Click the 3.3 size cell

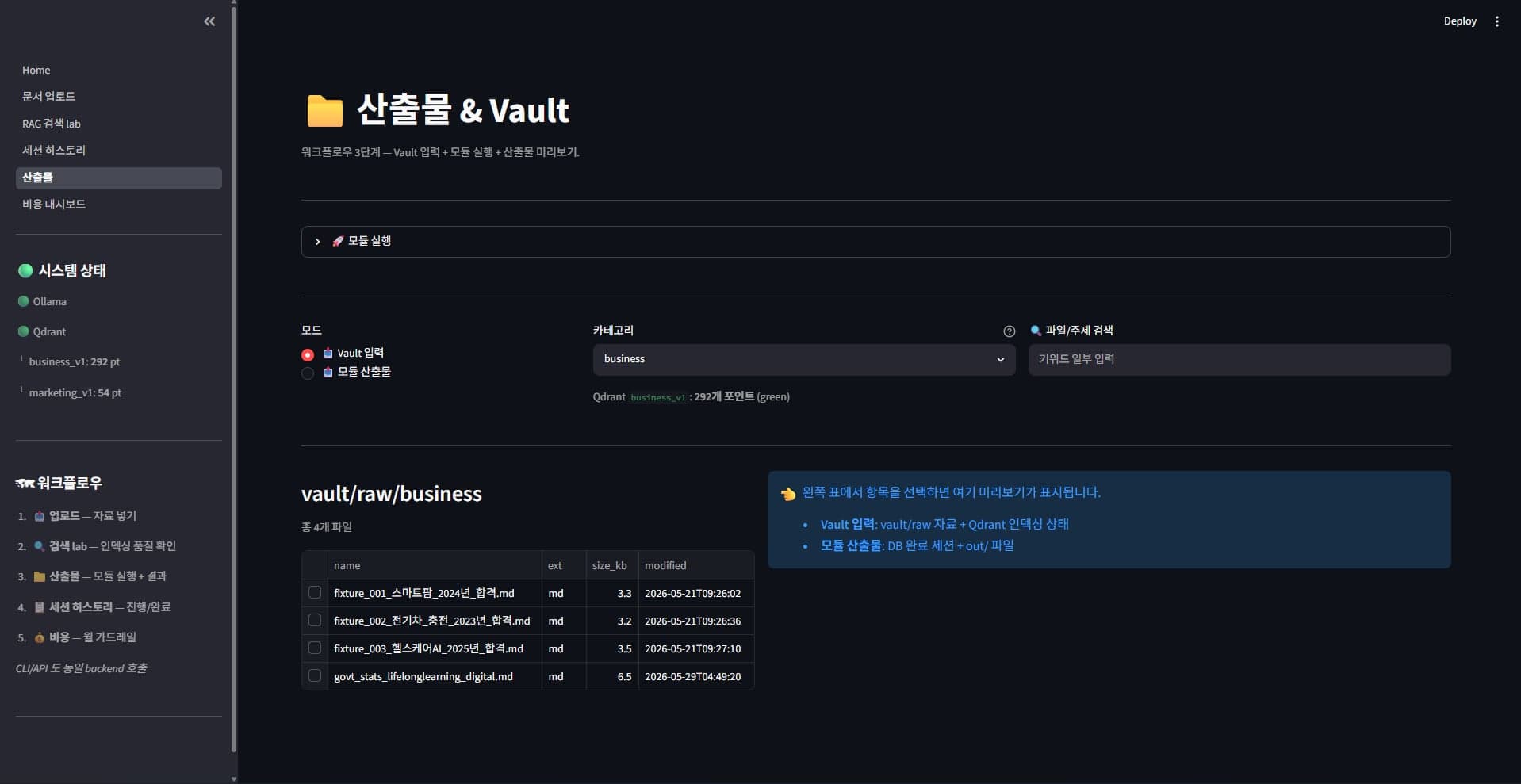point(611,593)
